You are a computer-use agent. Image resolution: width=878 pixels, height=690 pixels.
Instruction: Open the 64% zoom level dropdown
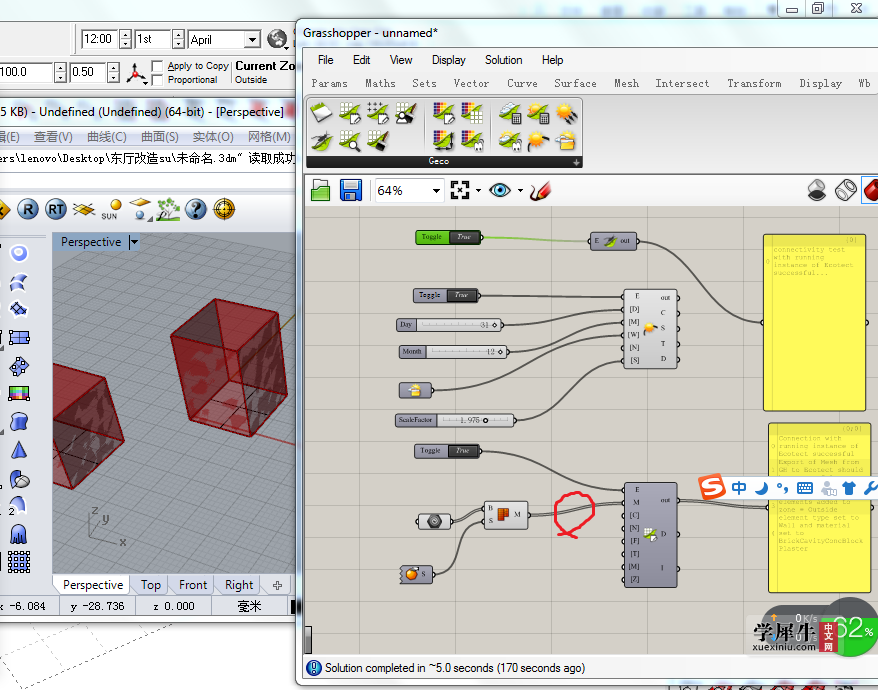point(436,191)
